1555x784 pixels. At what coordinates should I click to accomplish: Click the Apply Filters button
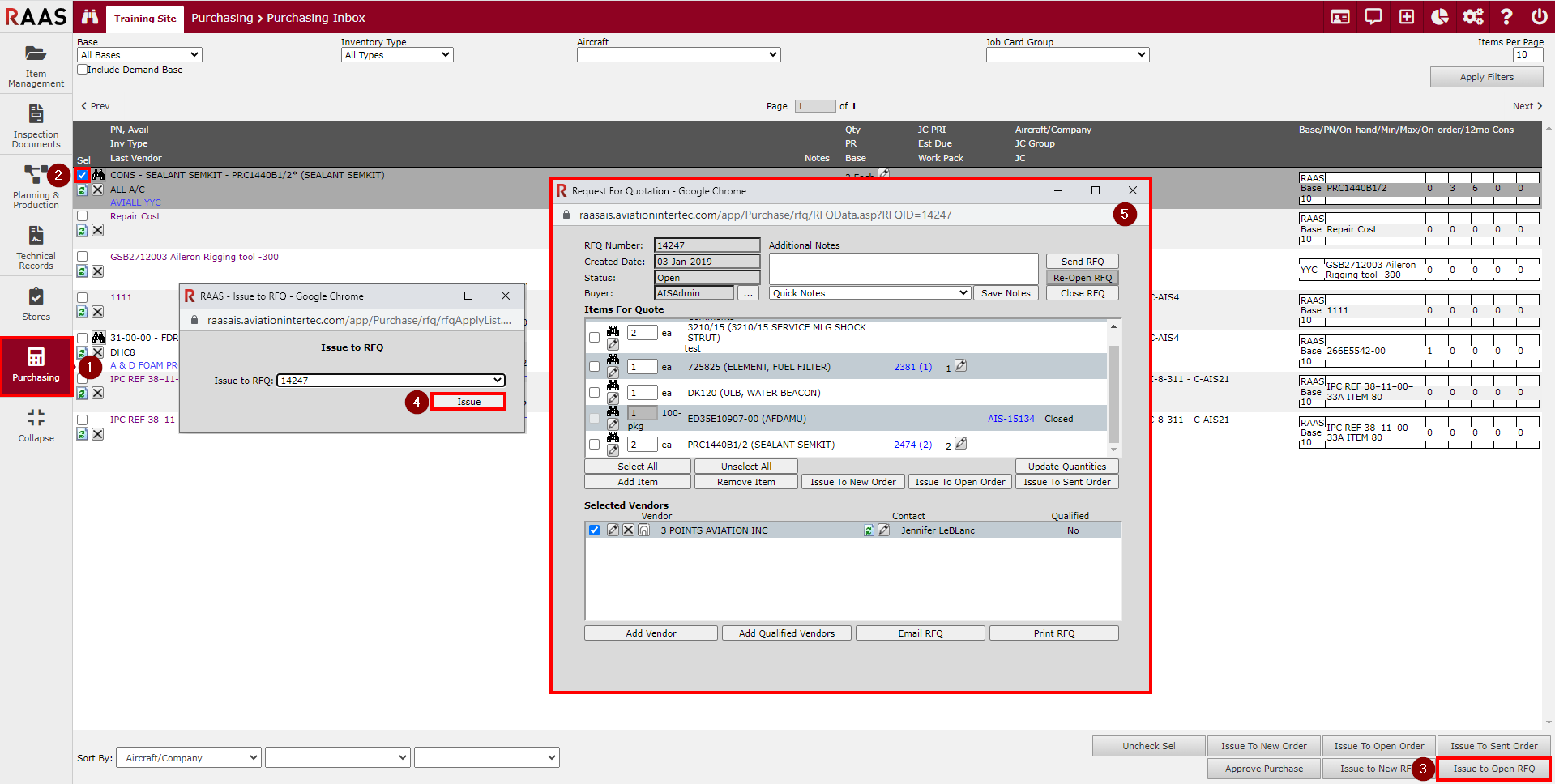click(1486, 77)
